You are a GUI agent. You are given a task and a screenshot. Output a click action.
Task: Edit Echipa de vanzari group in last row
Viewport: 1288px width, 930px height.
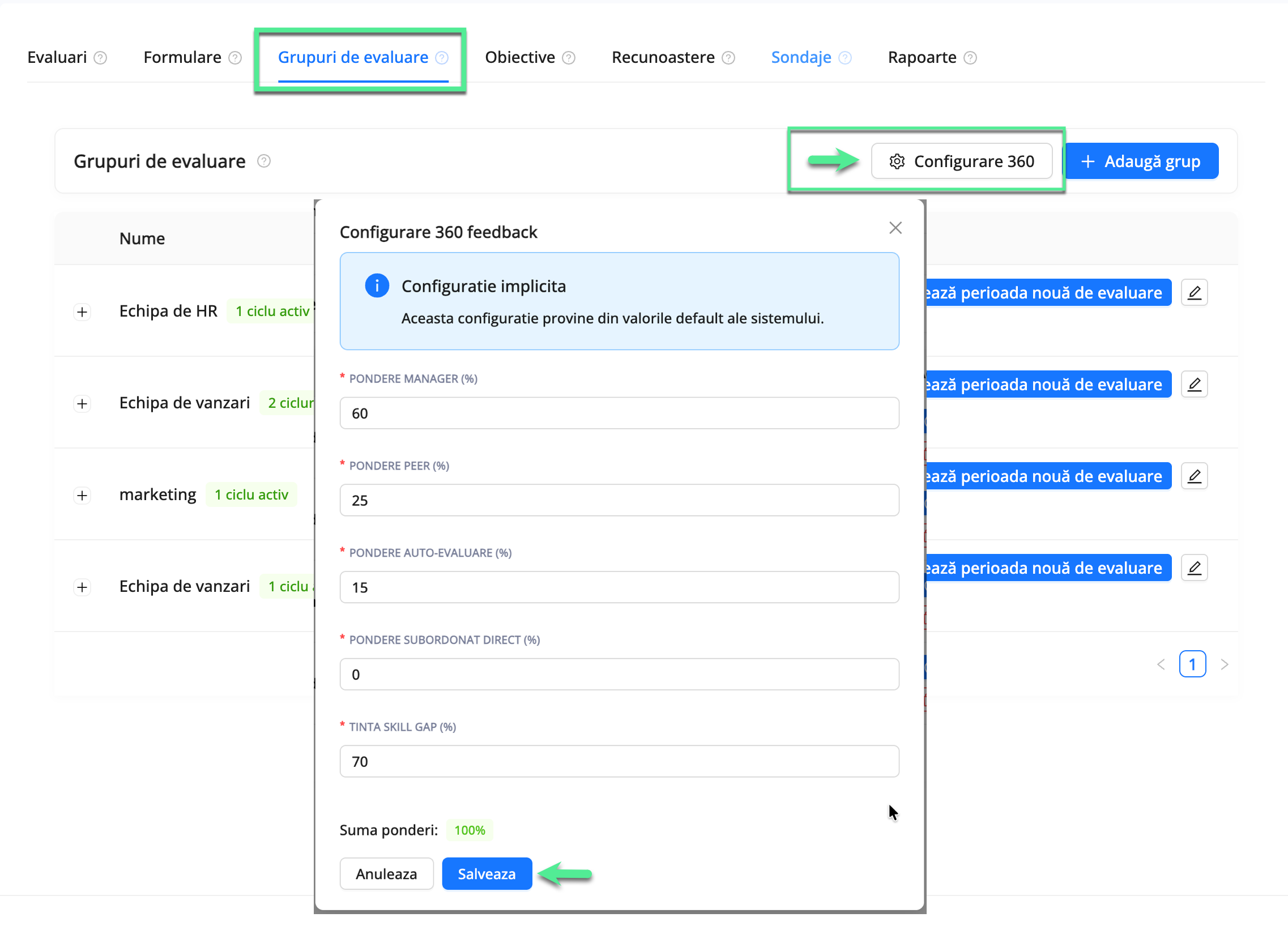tap(1195, 568)
